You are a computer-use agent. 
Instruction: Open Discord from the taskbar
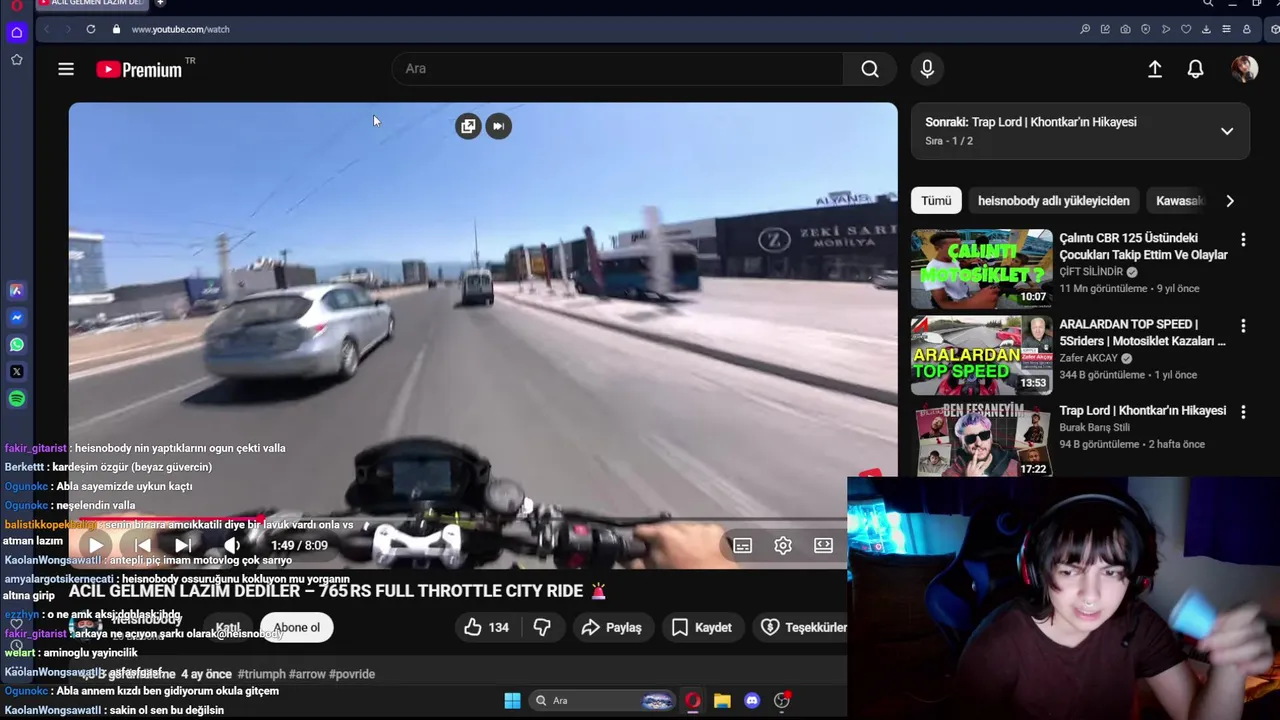[x=752, y=700]
